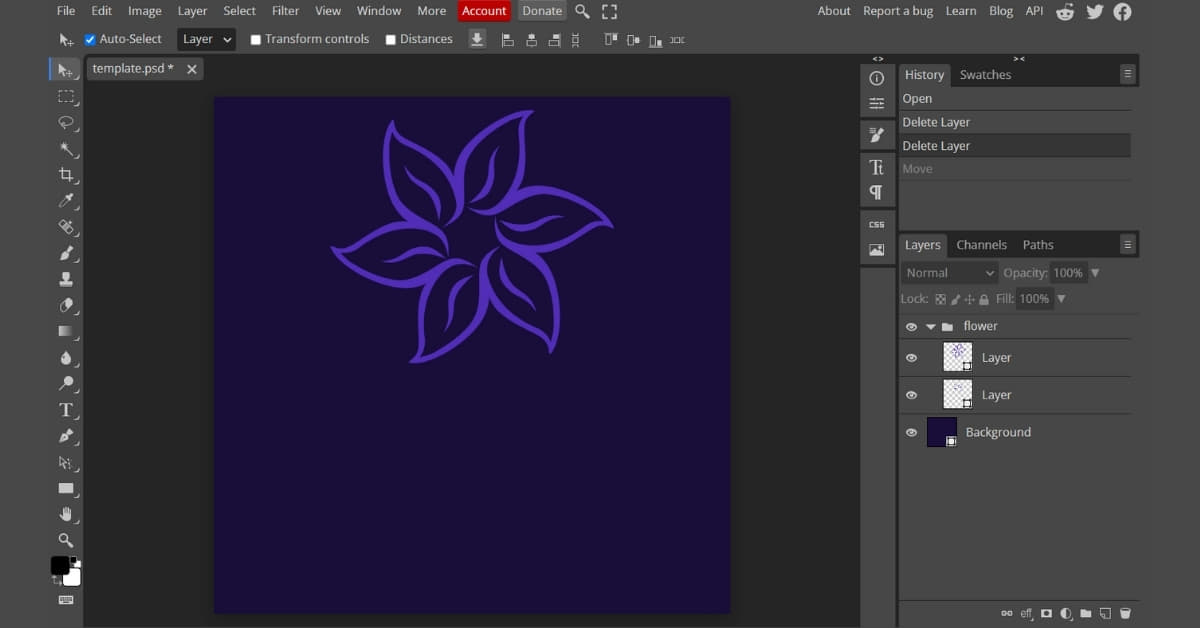This screenshot has height=628, width=1200.
Task: Switch to the Swatches tab
Action: 985,75
